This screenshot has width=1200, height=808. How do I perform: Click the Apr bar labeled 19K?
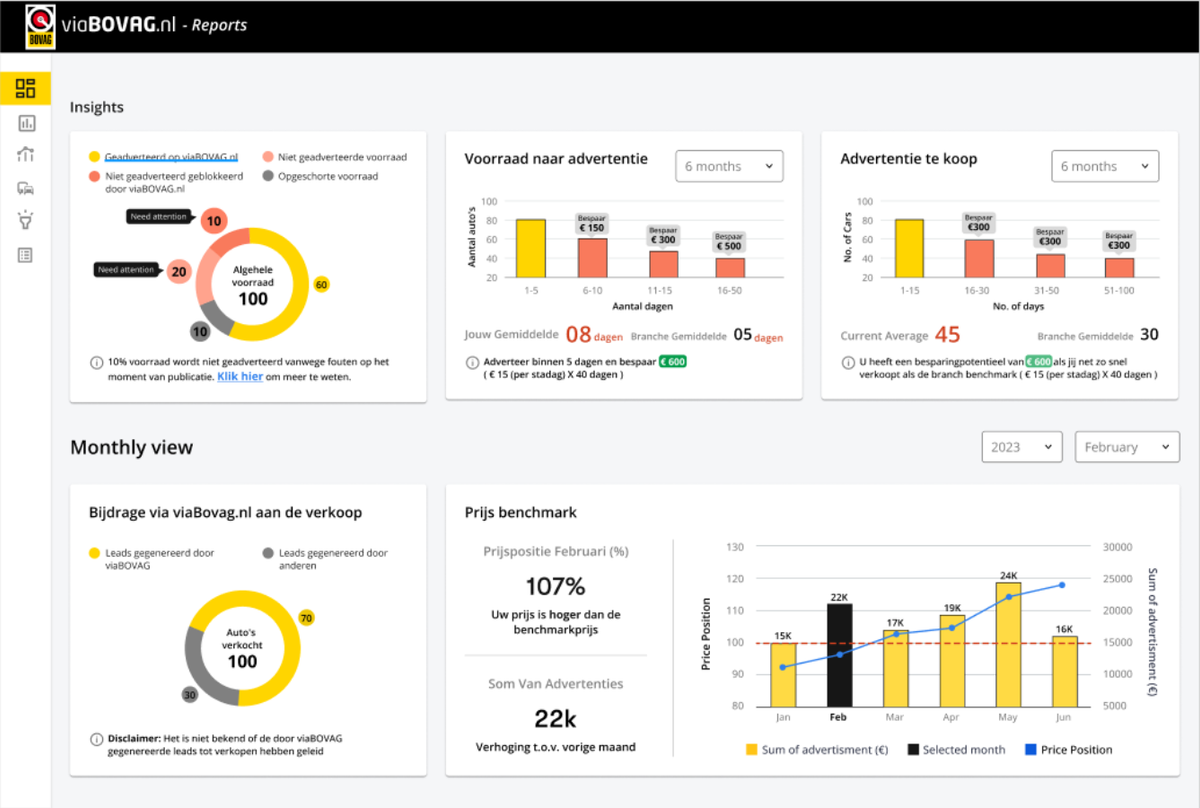(x=952, y=660)
